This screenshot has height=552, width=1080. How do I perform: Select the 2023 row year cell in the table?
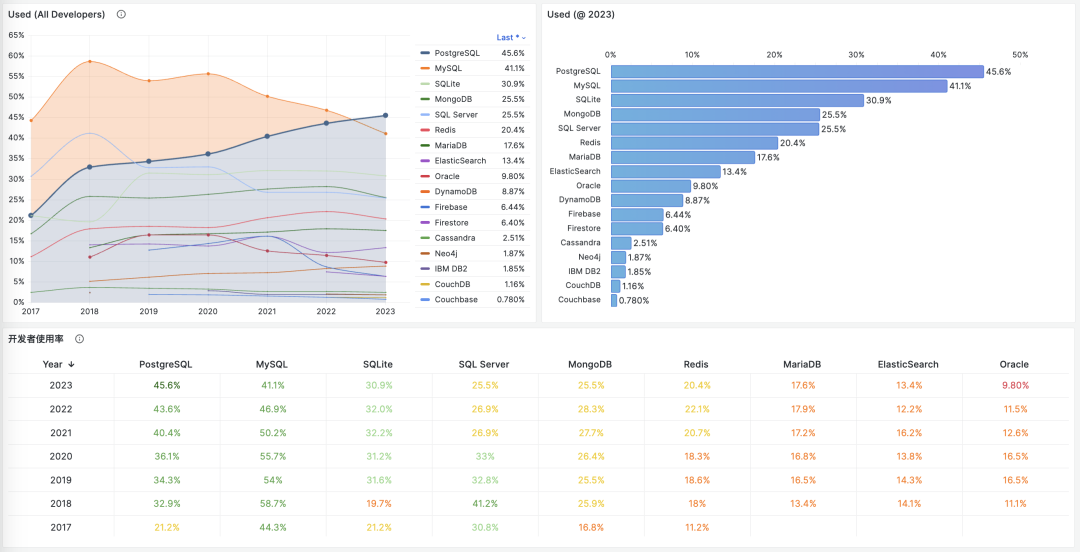click(x=60, y=385)
